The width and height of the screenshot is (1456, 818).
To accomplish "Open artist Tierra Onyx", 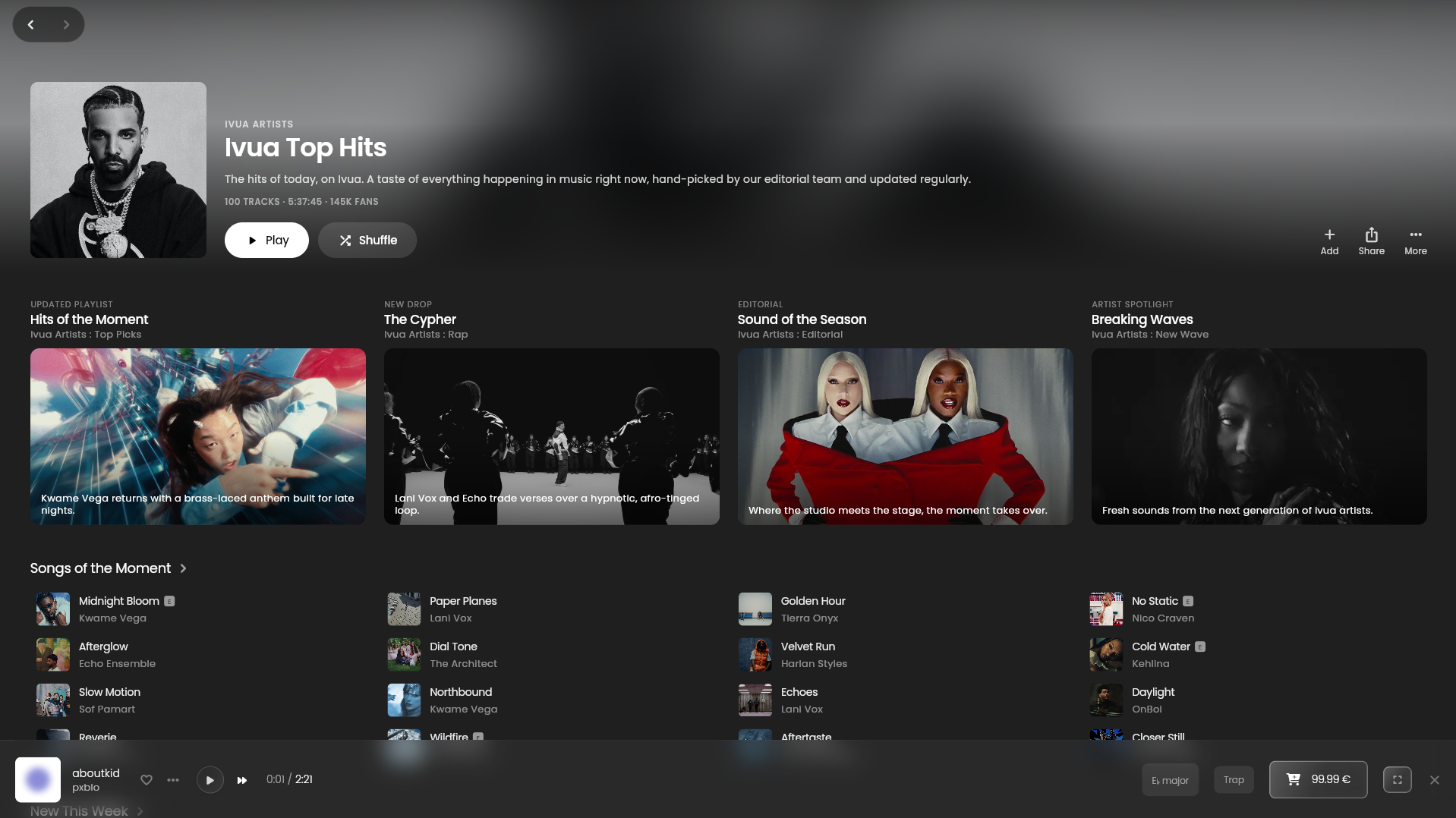I will tap(809, 618).
